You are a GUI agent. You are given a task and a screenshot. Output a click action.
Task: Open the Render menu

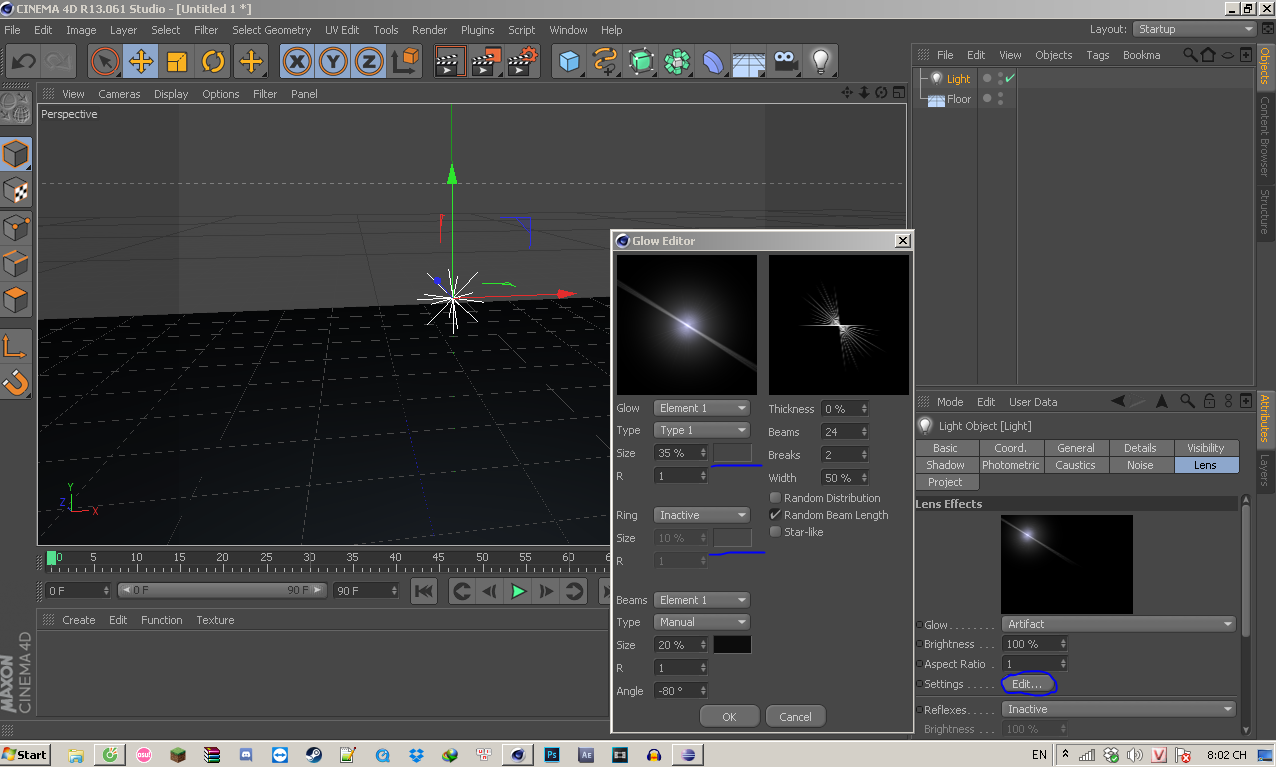point(429,30)
